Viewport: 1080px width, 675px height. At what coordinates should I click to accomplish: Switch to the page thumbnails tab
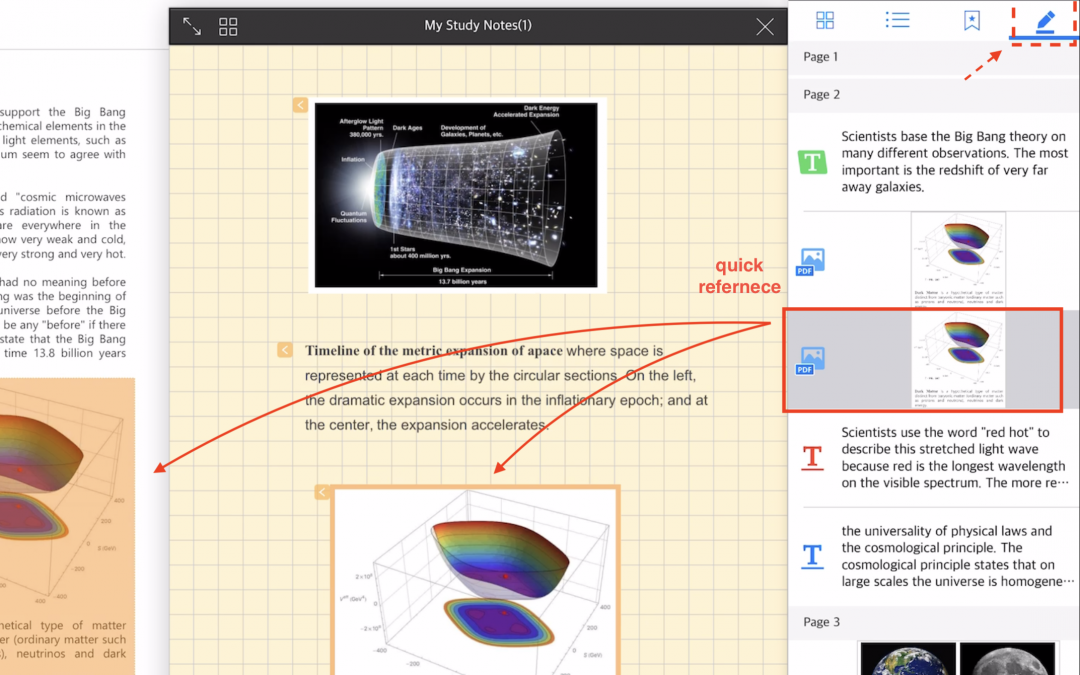[824, 20]
